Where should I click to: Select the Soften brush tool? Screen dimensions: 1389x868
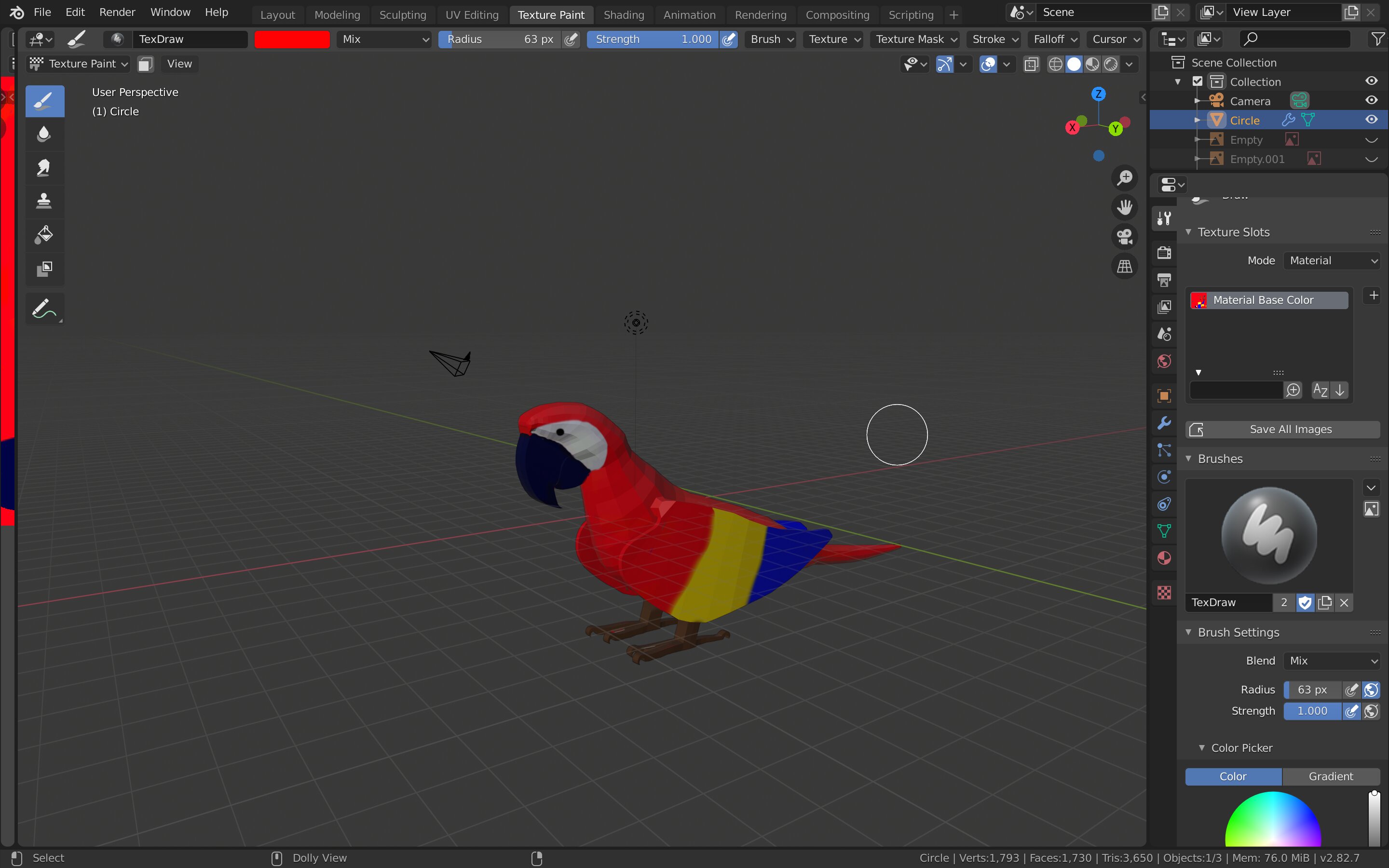(44, 134)
